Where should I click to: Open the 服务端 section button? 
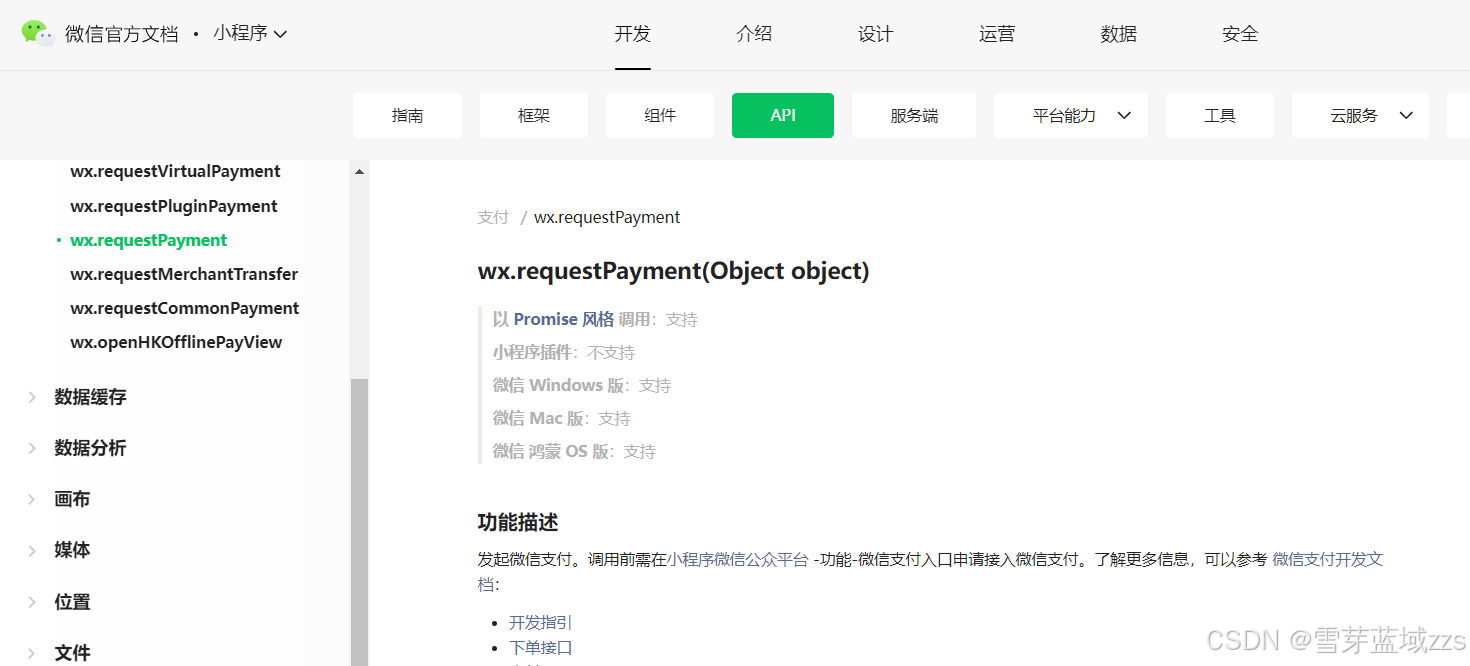(914, 116)
